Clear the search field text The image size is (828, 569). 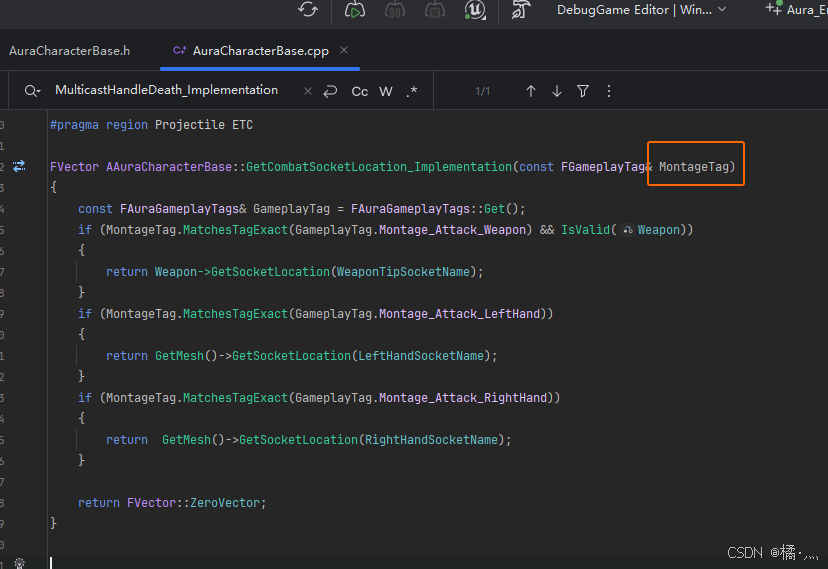[308, 91]
